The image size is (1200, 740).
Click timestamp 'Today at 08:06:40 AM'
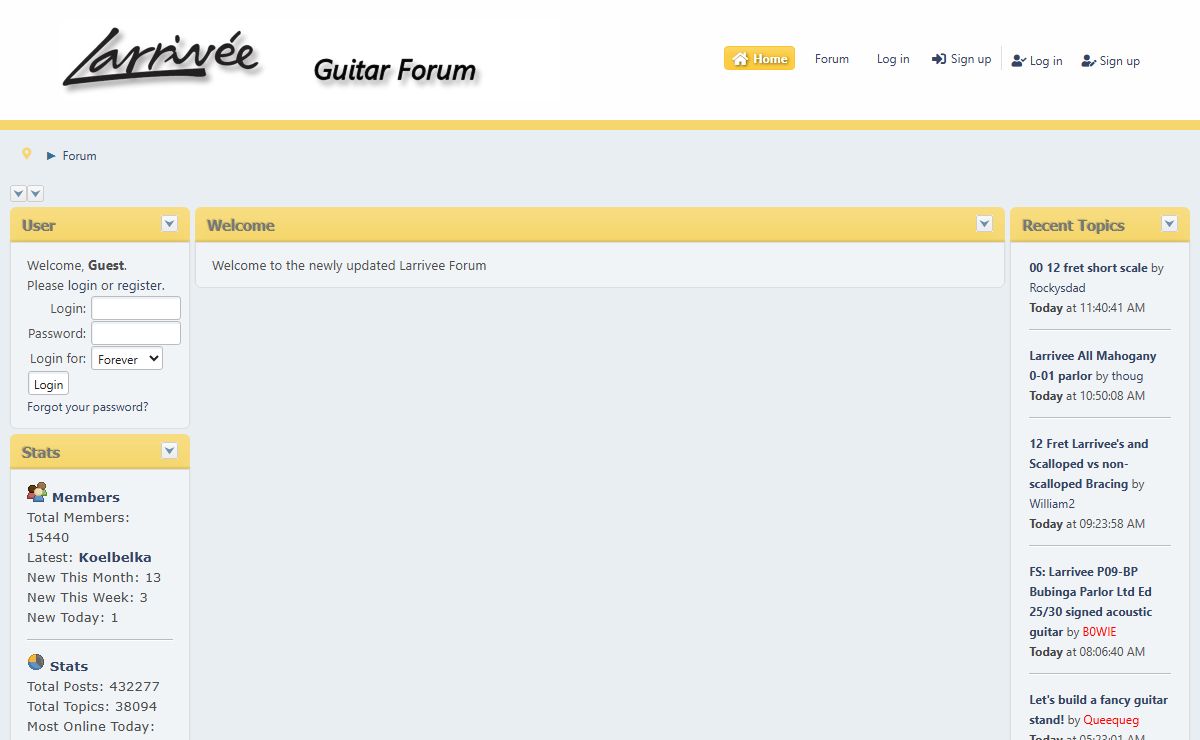1087,652
